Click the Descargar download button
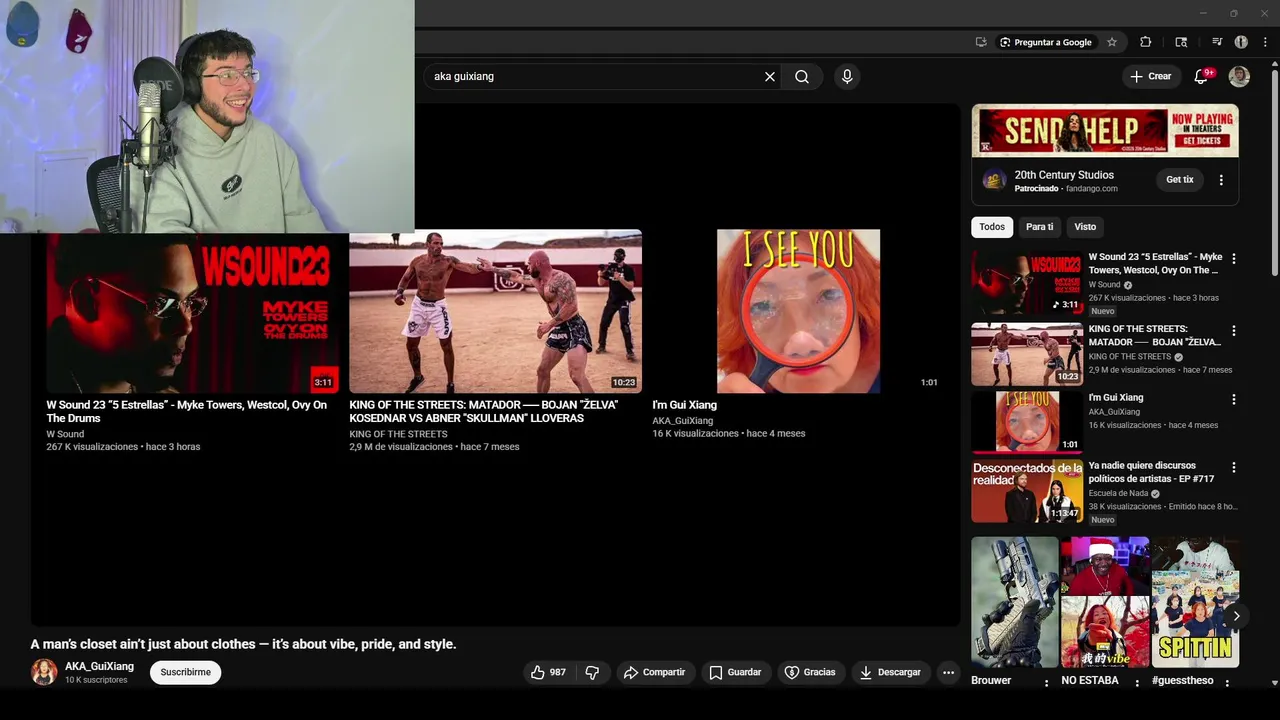 890,672
